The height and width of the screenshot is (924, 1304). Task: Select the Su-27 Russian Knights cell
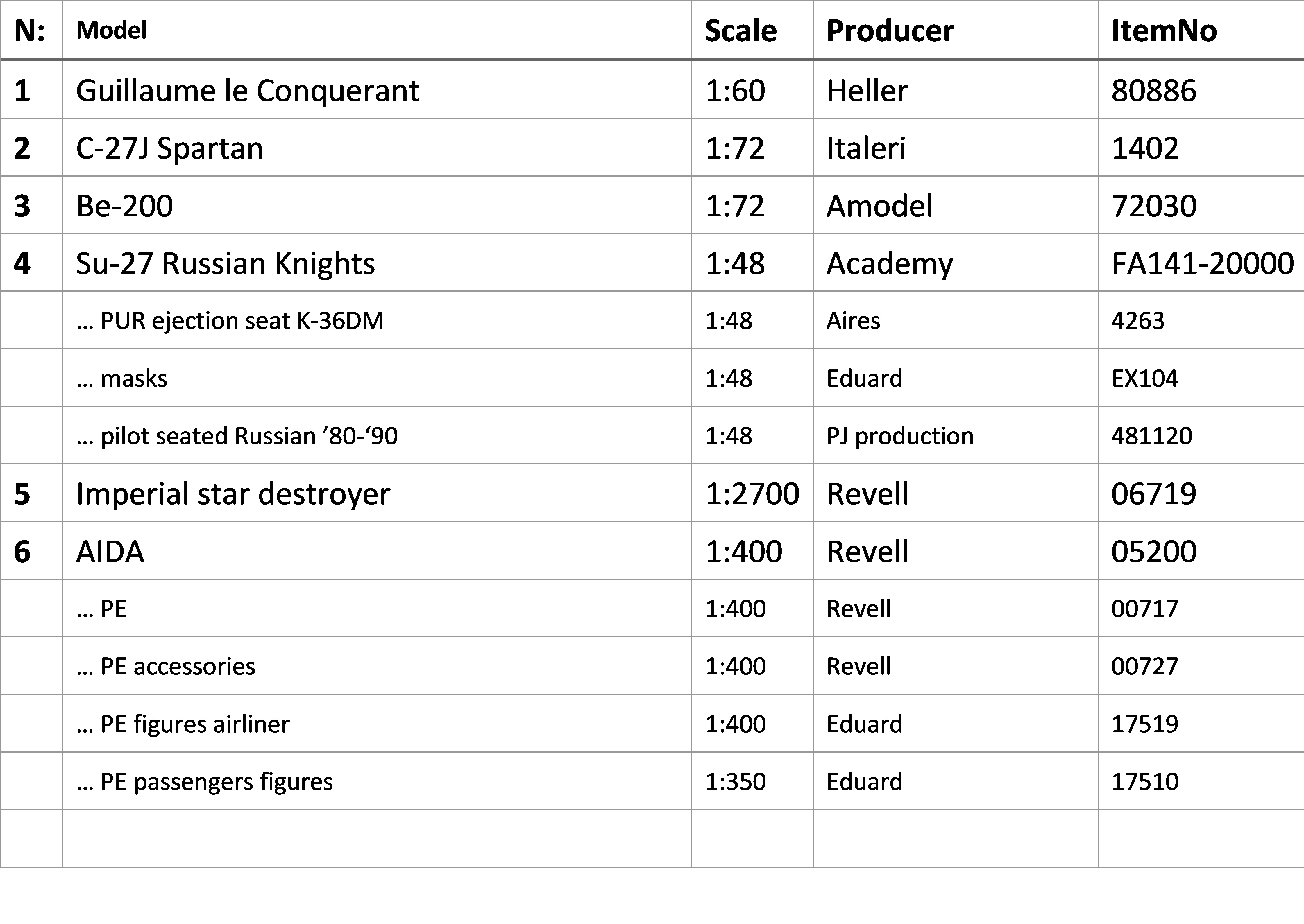point(226,263)
